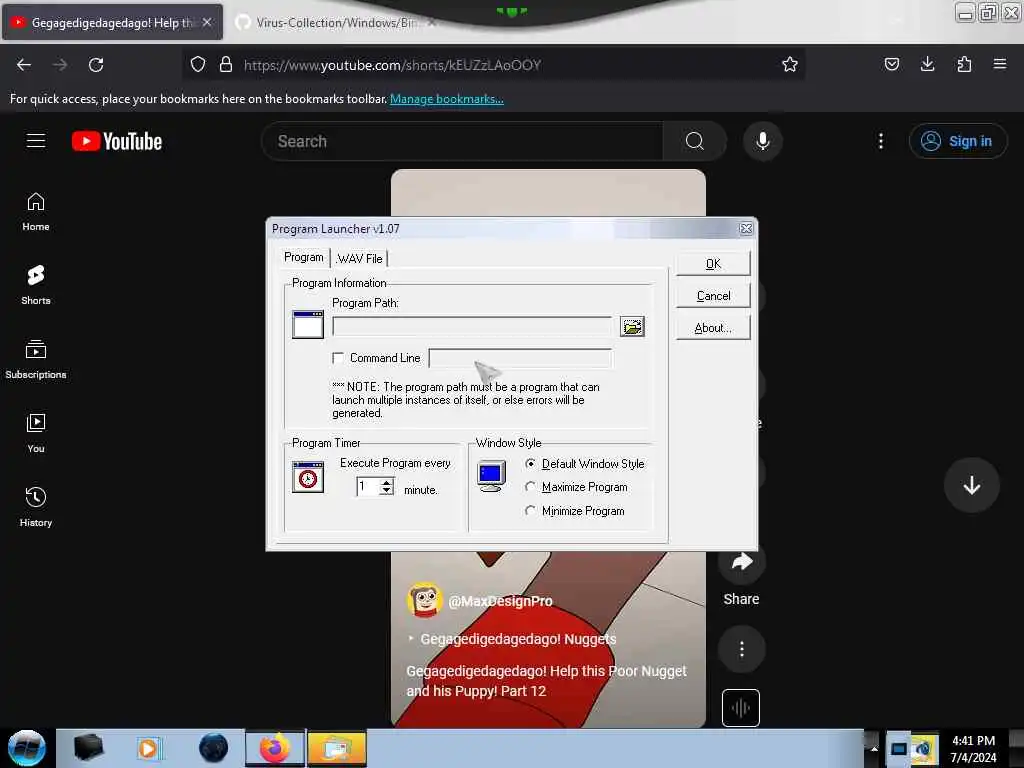Screen dimensions: 1024x768
Task: Click the Sign in button
Action: [958, 141]
